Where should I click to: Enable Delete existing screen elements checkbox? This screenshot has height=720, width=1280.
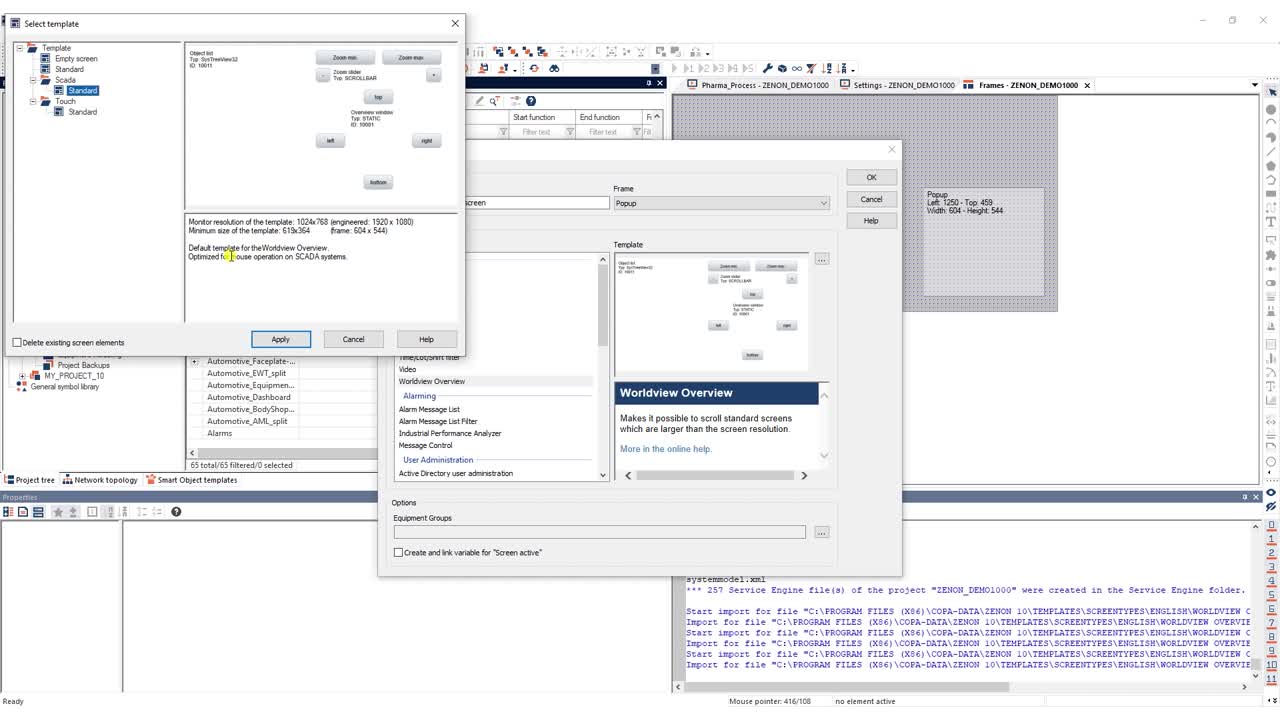17,342
